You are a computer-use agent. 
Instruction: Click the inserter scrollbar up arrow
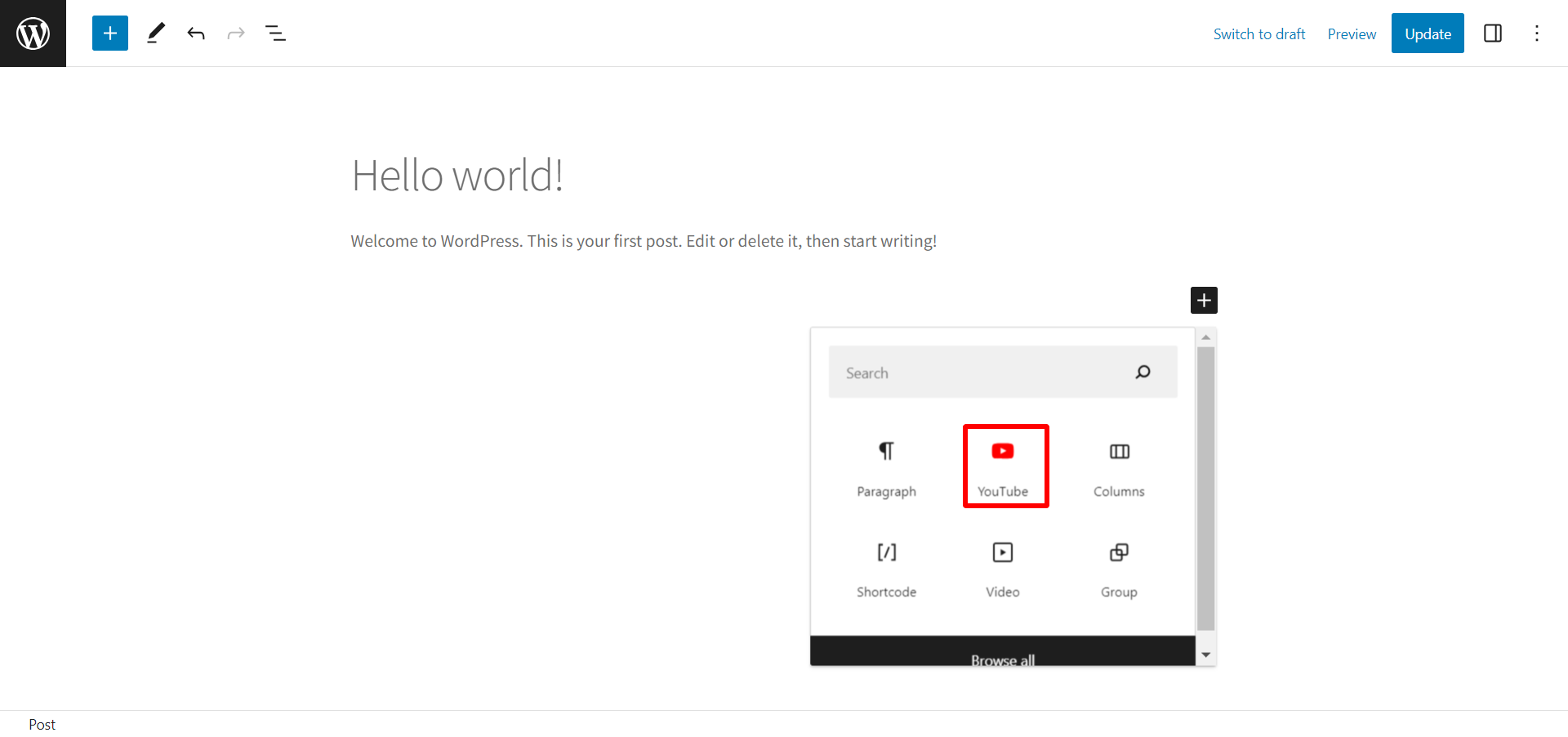(1205, 337)
